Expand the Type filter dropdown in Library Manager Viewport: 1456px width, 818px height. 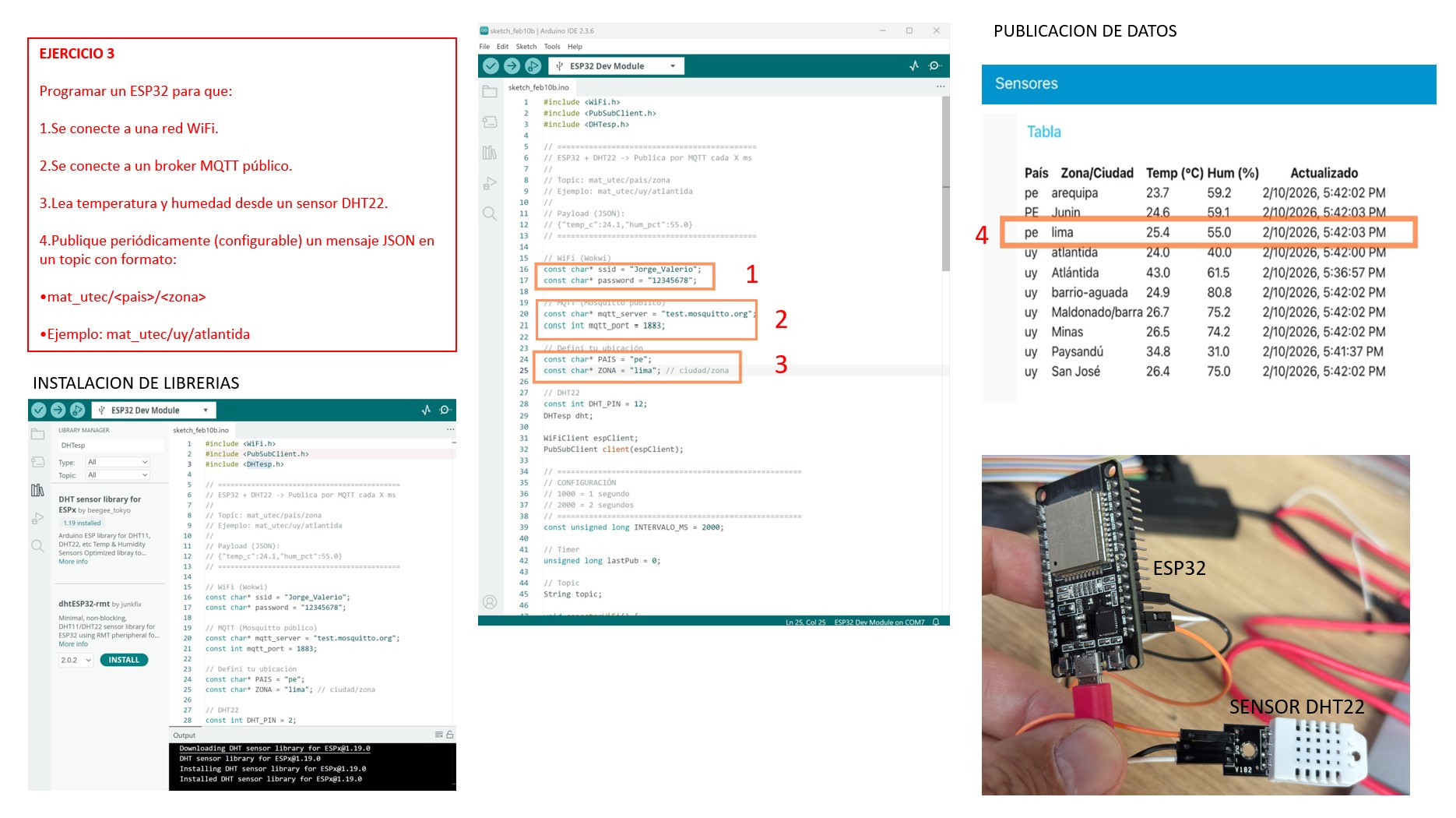(x=118, y=462)
